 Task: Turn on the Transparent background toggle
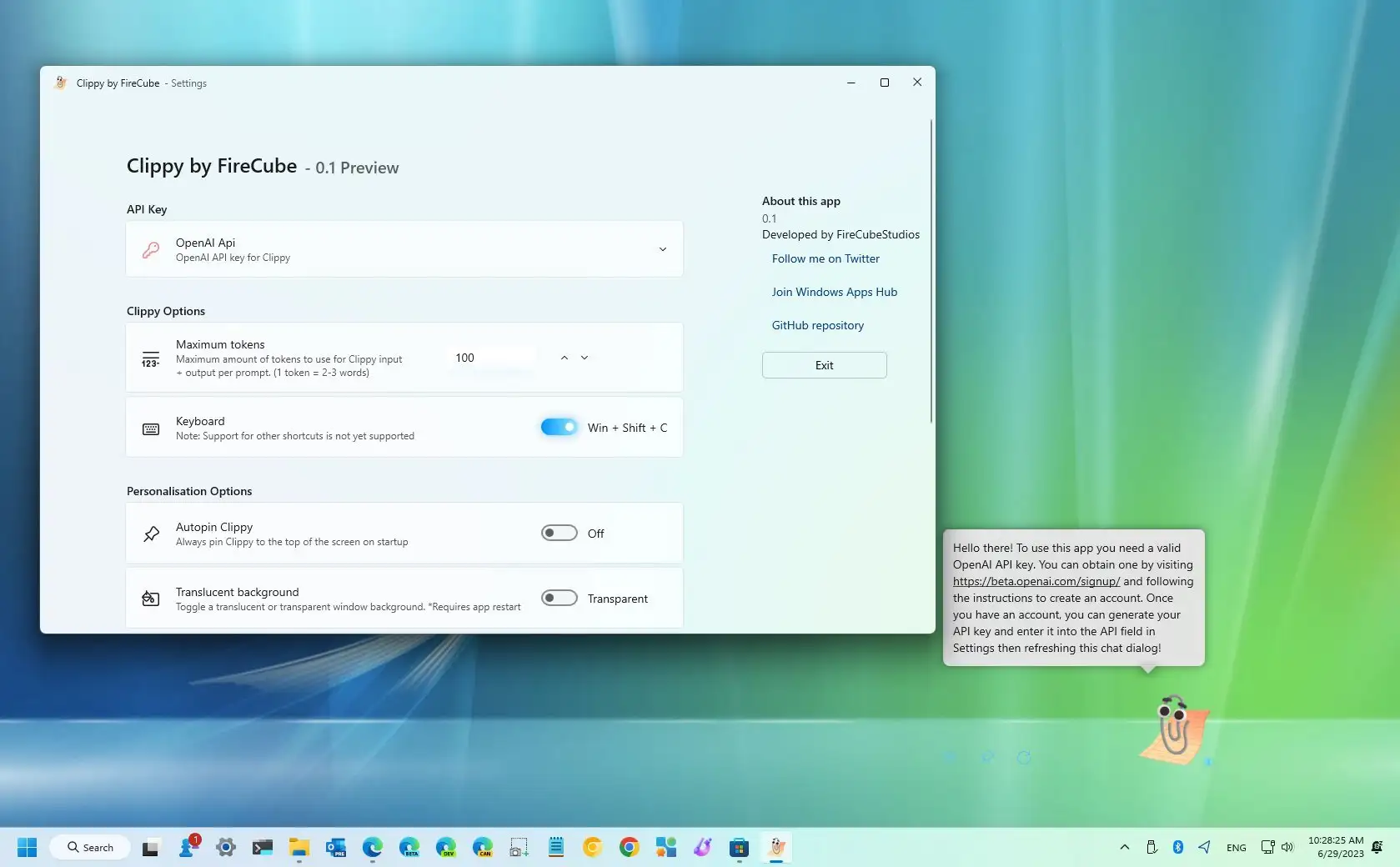[x=559, y=598]
